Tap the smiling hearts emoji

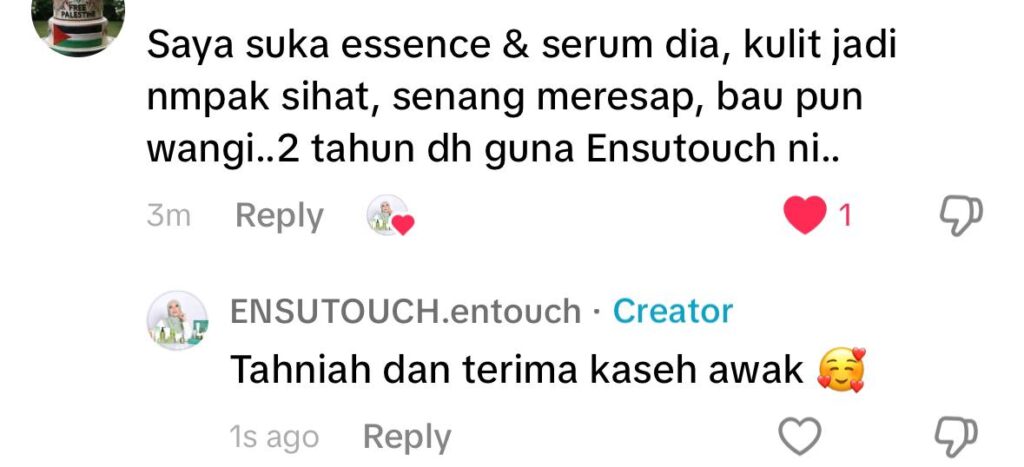(842, 370)
